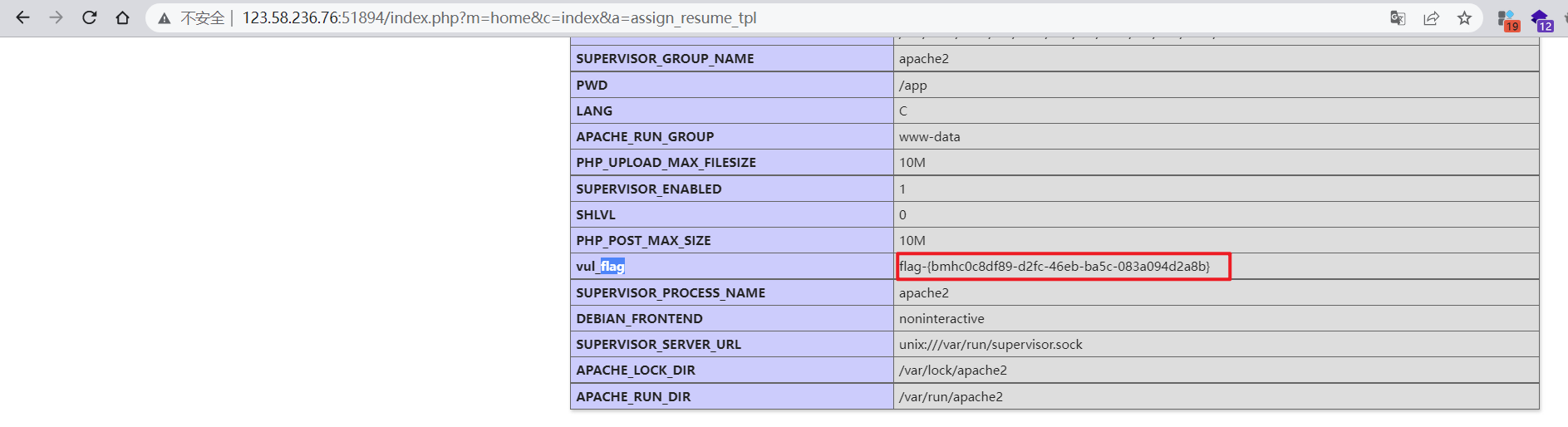Click the /app value

[912, 85]
